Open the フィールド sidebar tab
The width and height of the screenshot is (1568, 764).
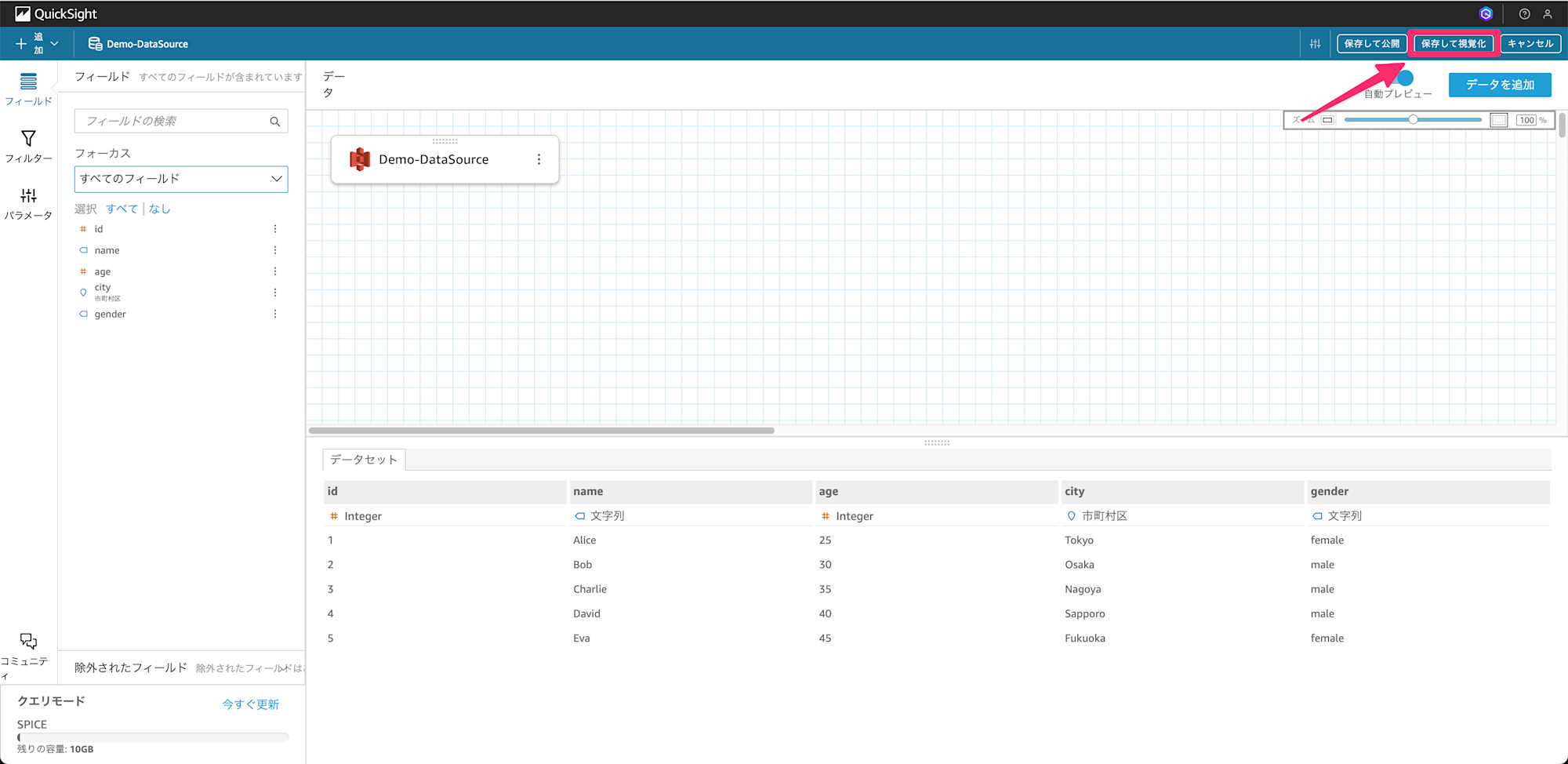(28, 89)
